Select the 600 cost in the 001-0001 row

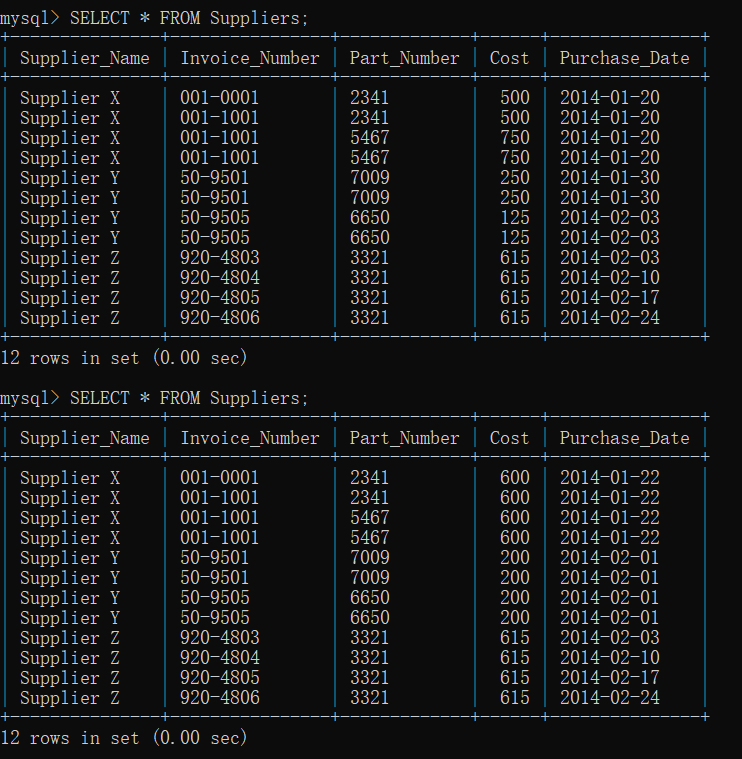[x=515, y=478]
